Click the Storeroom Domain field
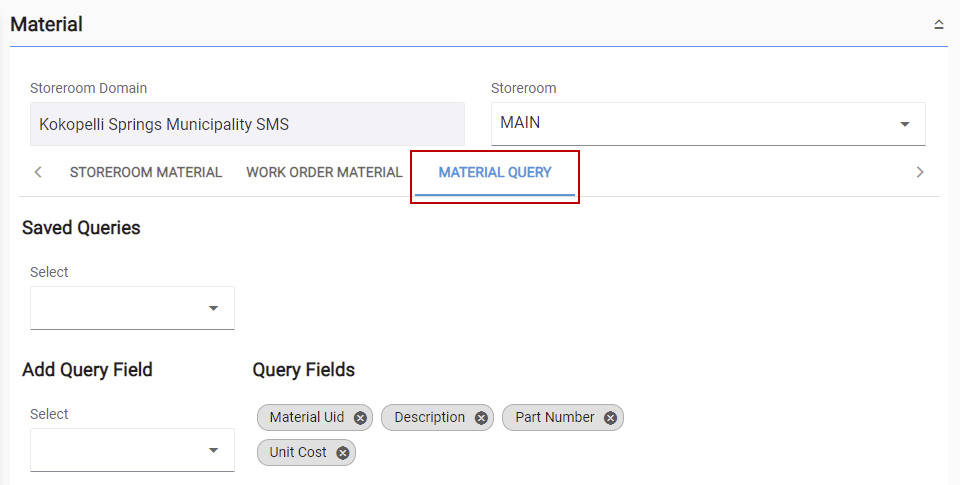Viewport: 960px width, 485px height. click(247, 124)
